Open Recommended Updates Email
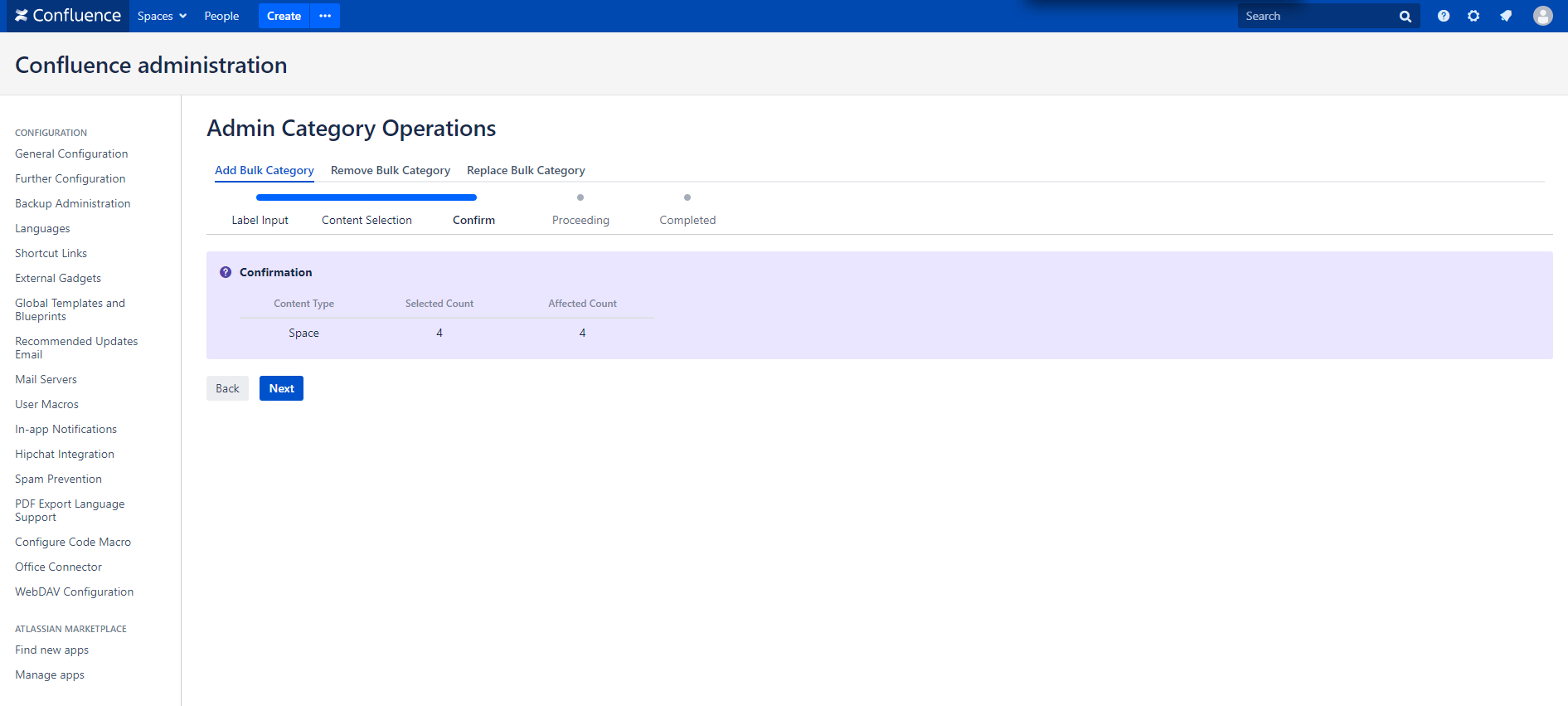1568x706 pixels. [x=76, y=348]
